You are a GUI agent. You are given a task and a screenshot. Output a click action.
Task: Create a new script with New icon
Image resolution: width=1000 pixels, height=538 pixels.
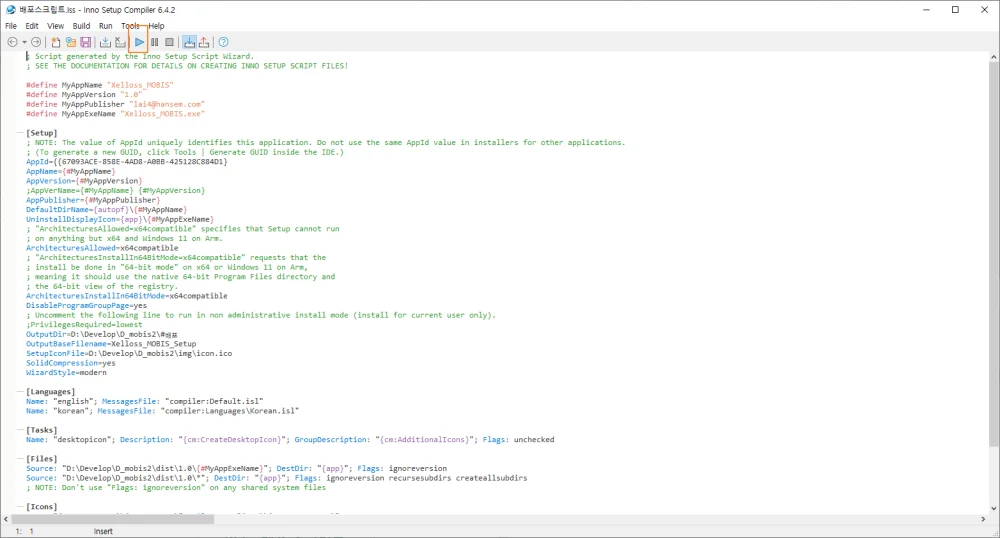click(x=56, y=42)
